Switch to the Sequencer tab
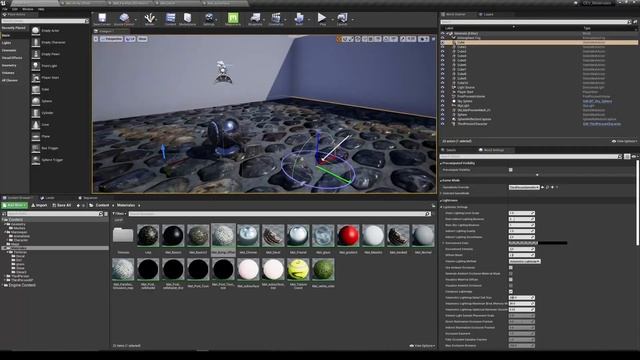 point(88,198)
